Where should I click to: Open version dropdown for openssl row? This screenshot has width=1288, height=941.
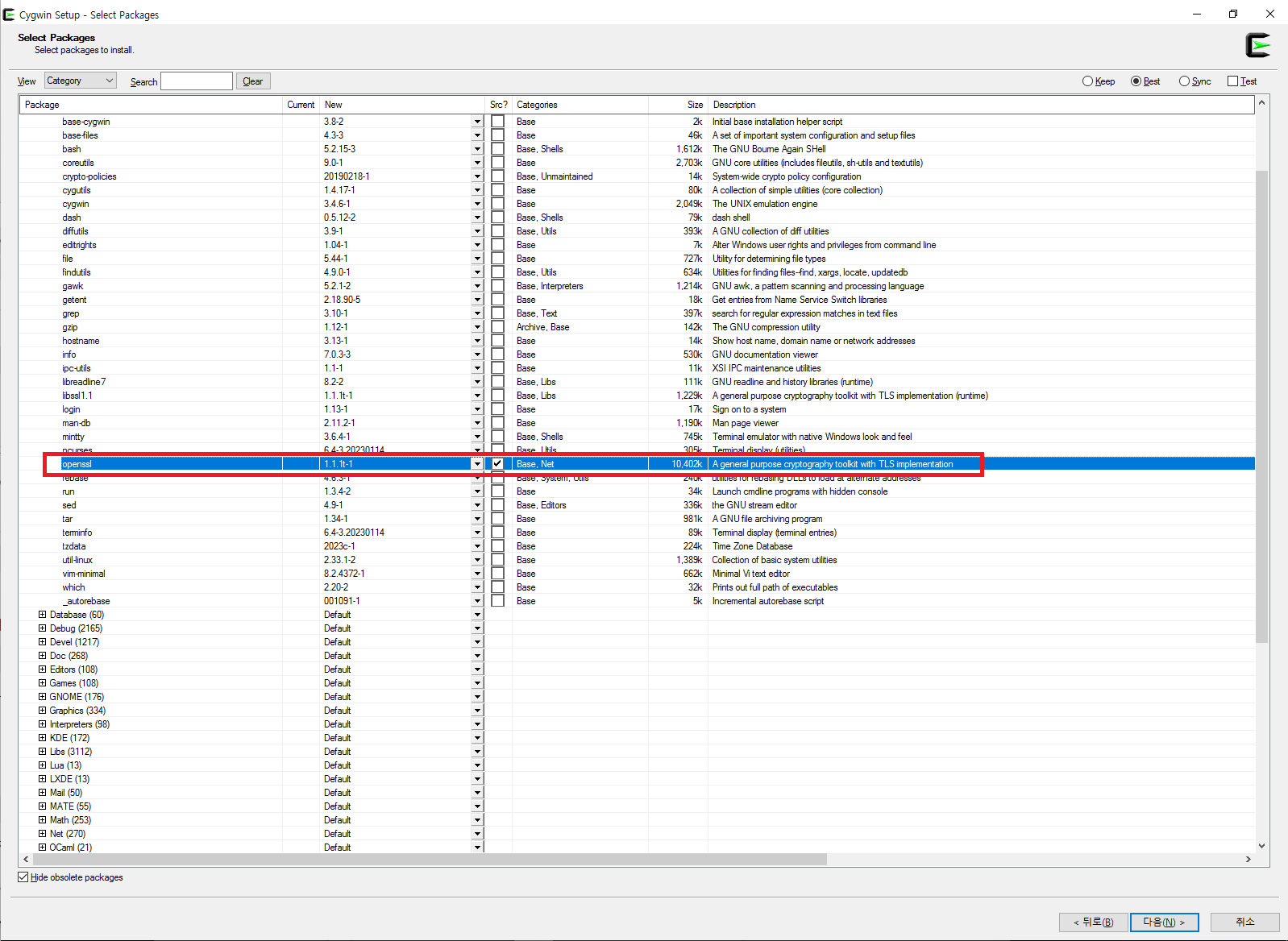(x=477, y=464)
